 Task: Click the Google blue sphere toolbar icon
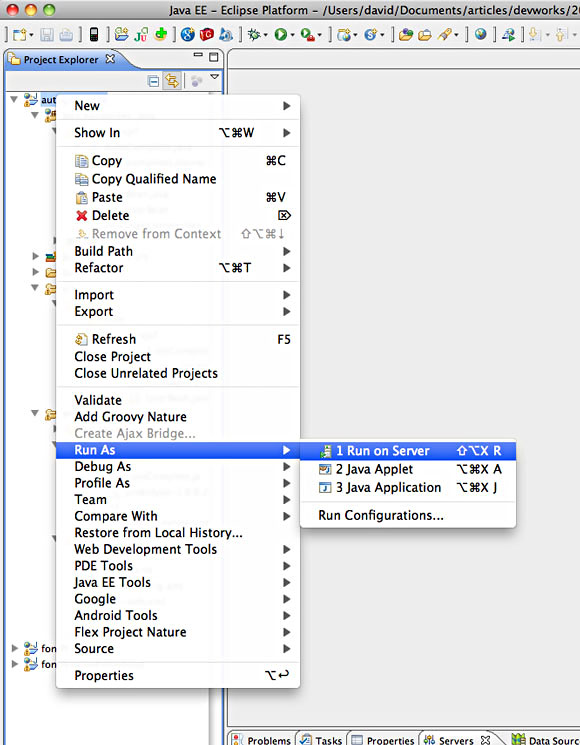[x=188, y=34]
